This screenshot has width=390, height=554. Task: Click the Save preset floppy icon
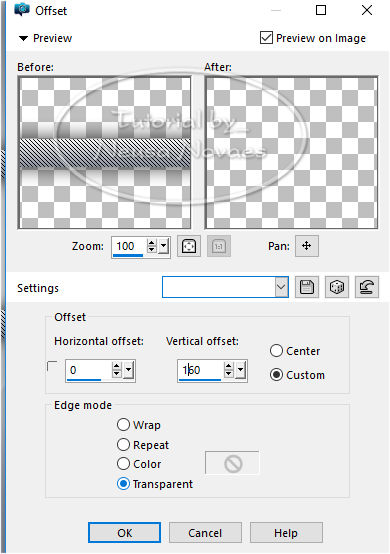click(x=307, y=287)
